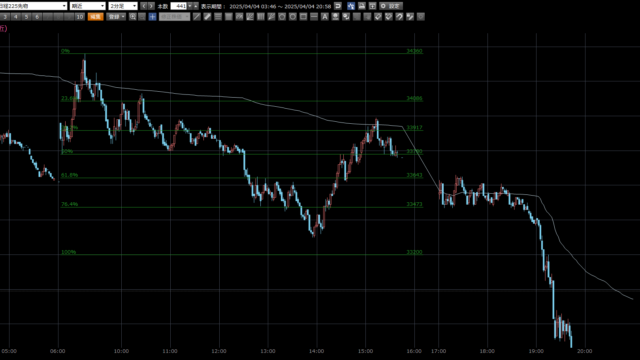
Task: Go to the next period with the right arrow
Action: (x=151, y=6)
